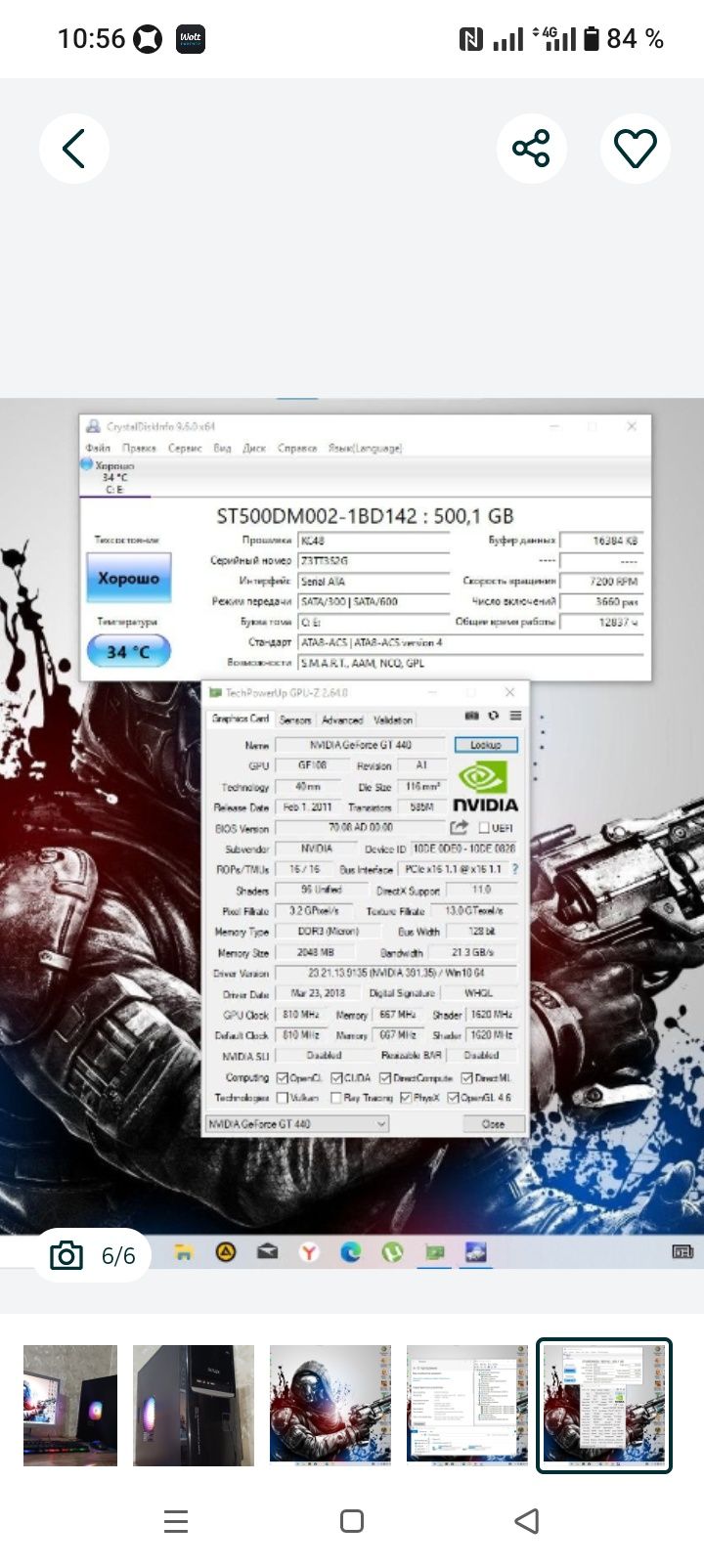Tap the share icon at top
The image size is (704, 1568).
[531, 149]
